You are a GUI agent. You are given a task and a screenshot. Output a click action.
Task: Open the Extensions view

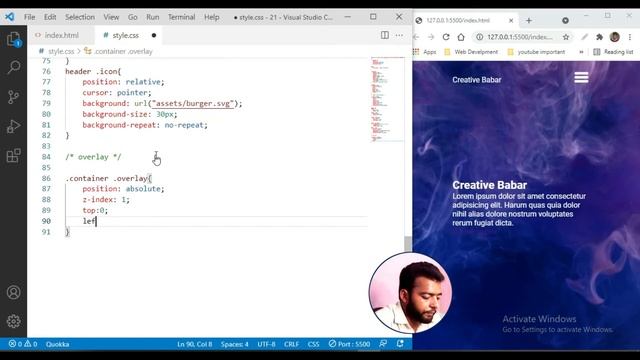click(13, 156)
